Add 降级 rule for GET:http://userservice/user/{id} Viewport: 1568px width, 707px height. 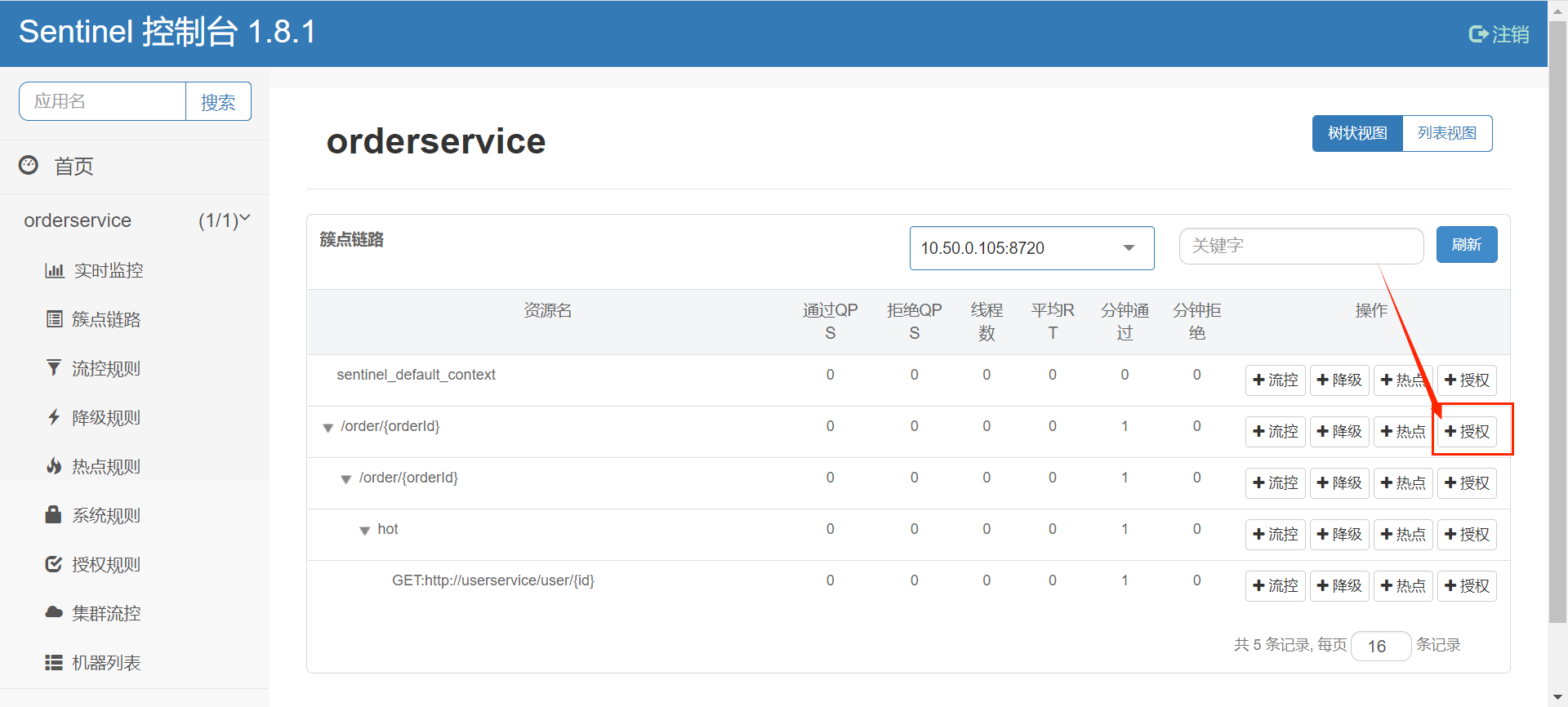pos(1339,585)
